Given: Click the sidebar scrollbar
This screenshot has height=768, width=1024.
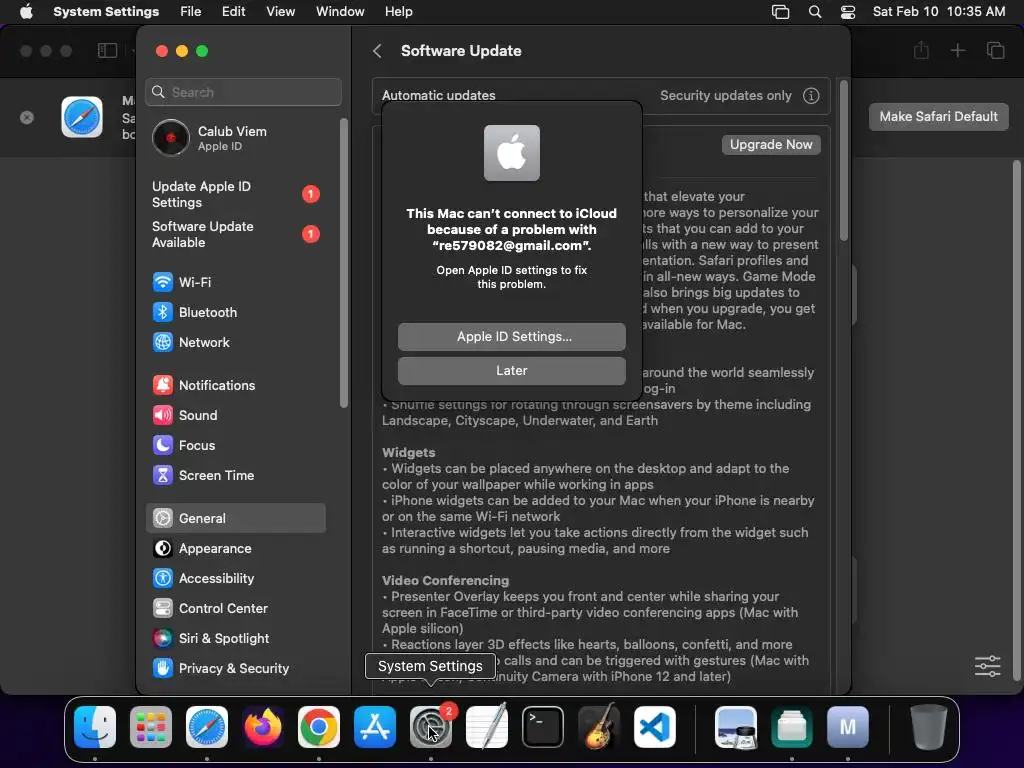Looking at the screenshot, I should tap(344, 263).
